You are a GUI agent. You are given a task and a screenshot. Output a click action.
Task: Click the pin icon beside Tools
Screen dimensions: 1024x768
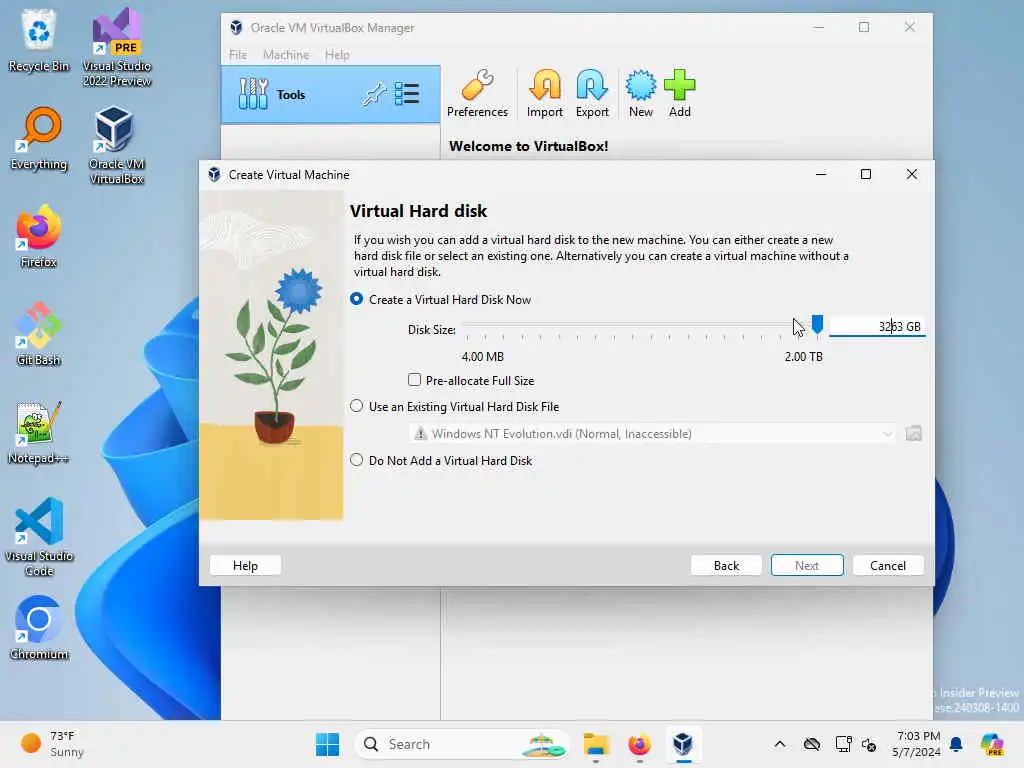374,95
